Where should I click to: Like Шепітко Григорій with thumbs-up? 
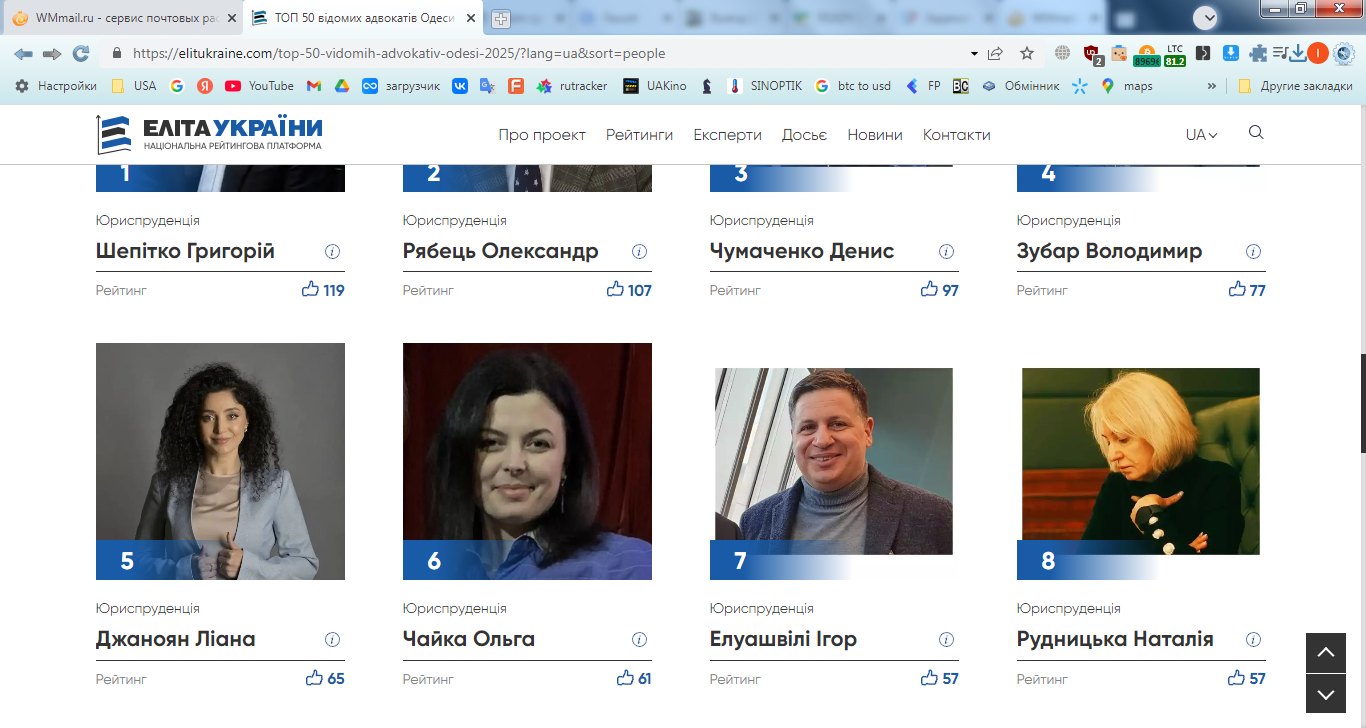coord(310,289)
